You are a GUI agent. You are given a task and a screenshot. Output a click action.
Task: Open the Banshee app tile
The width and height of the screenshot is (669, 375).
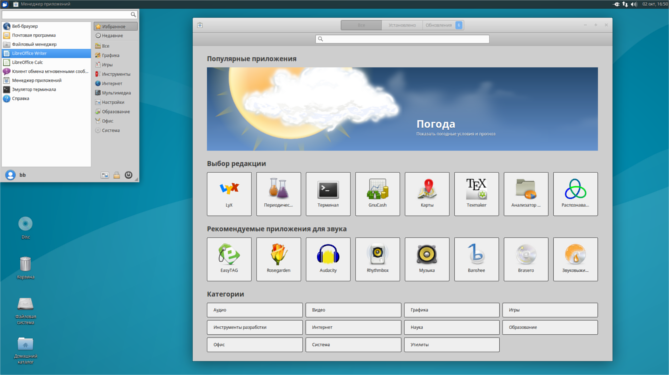pos(476,259)
